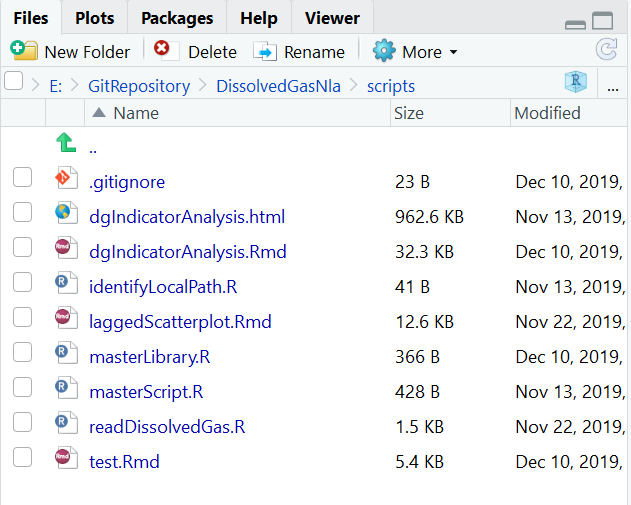The height and width of the screenshot is (505, 631).
Task: Navigate to GitRepository breadcrumb
Action: tap(139, 86)
